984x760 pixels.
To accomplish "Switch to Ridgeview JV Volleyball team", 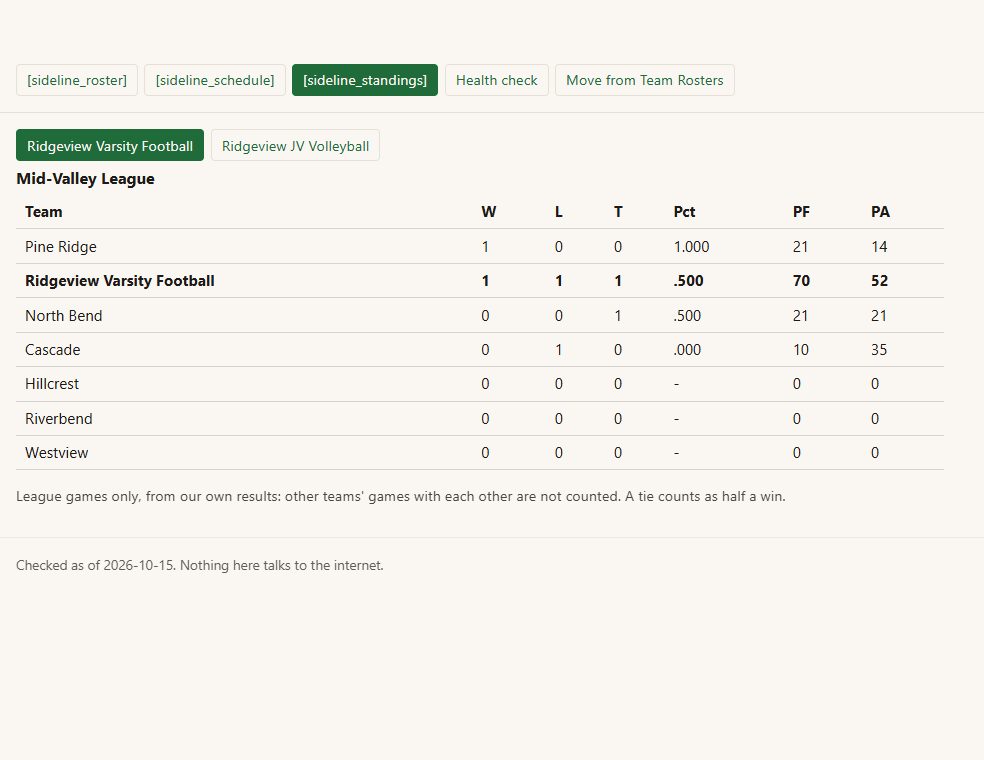I will coord(295,146).
